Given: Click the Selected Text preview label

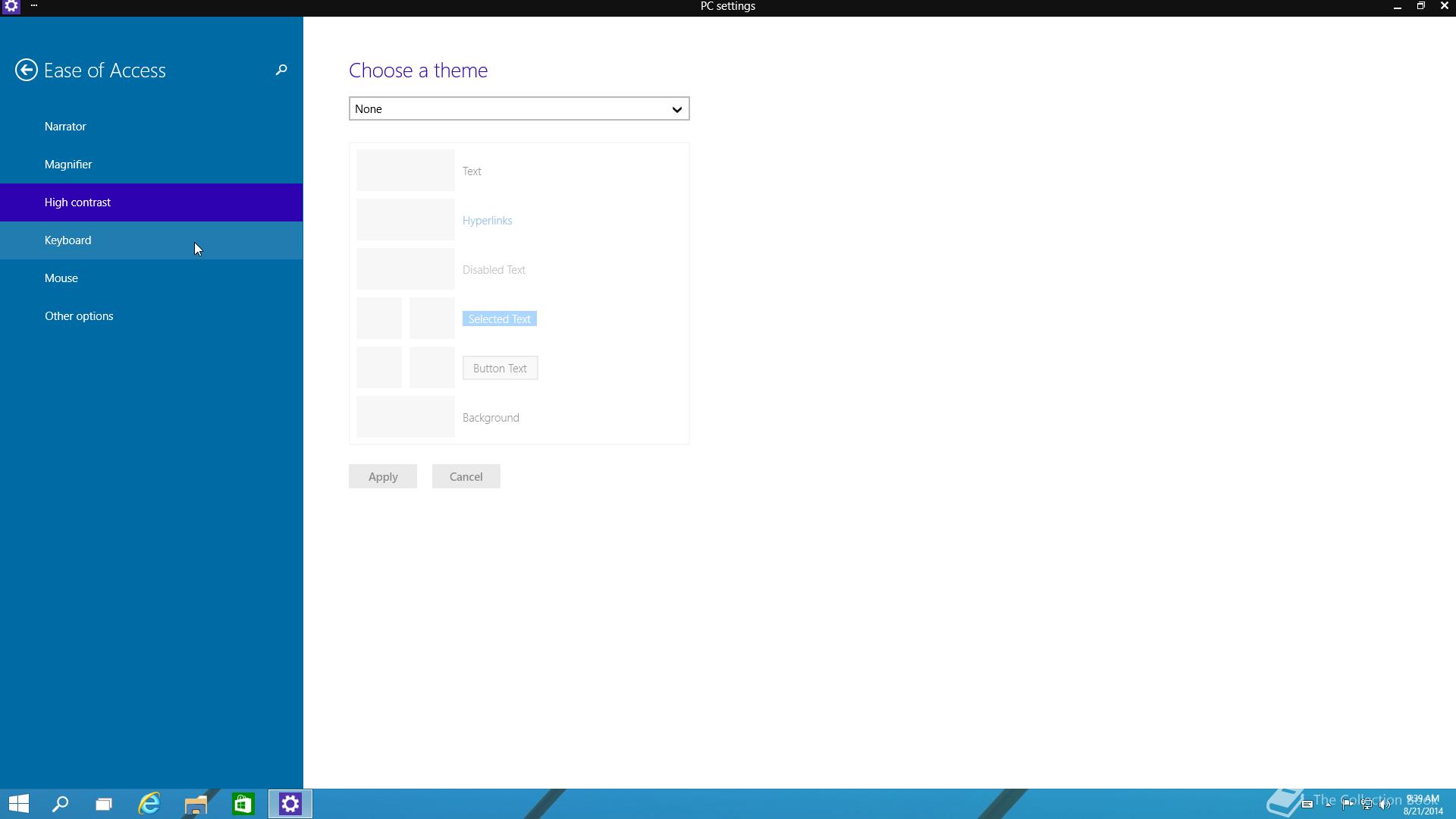Looking at the screenshot, I should [x=500, y=318].
